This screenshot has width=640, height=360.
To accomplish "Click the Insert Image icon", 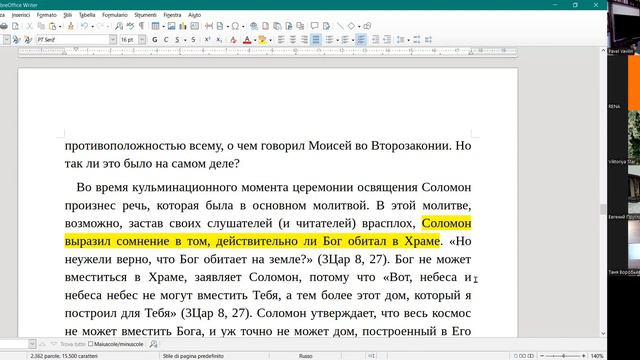I will coord(171,26).
